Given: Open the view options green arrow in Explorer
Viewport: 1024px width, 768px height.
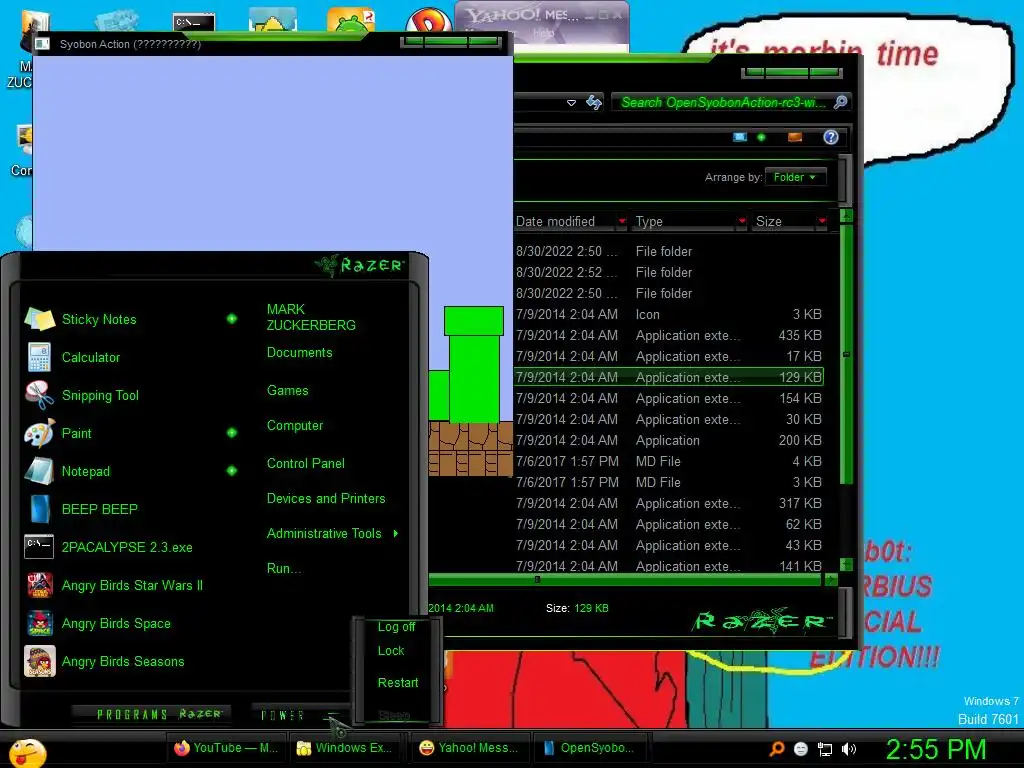Looking at the screenshot, I should (761, 137).
